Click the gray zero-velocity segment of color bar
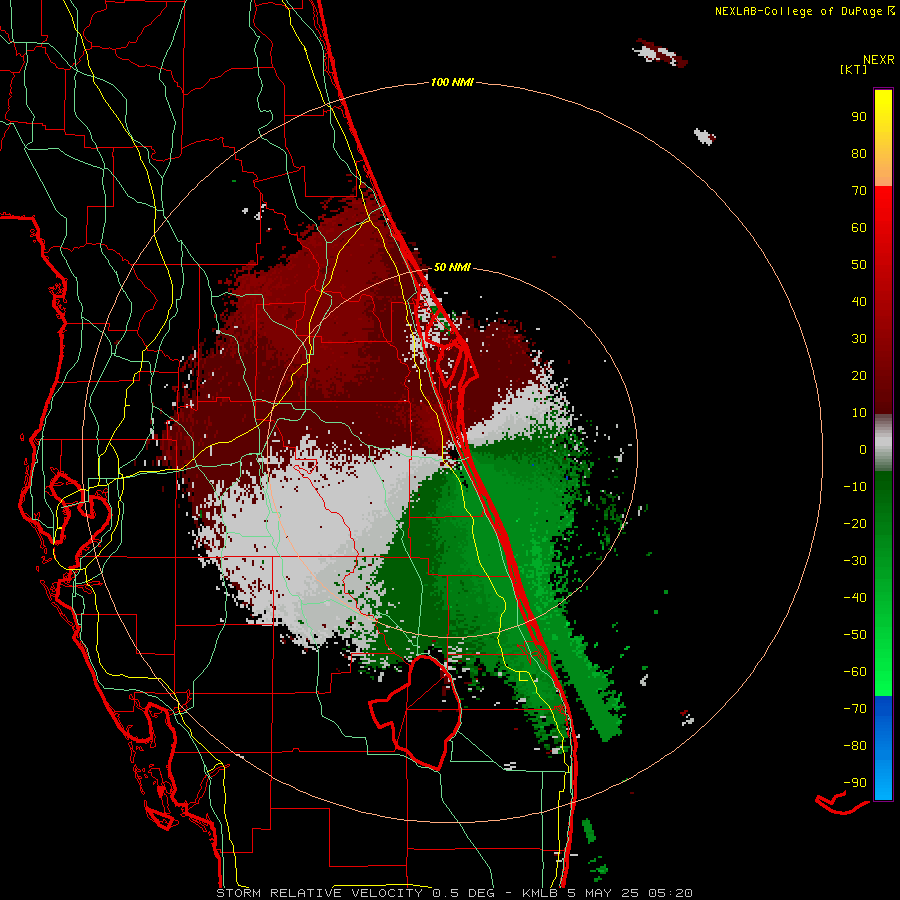900x900 pixels. click(x=883, y=443)
